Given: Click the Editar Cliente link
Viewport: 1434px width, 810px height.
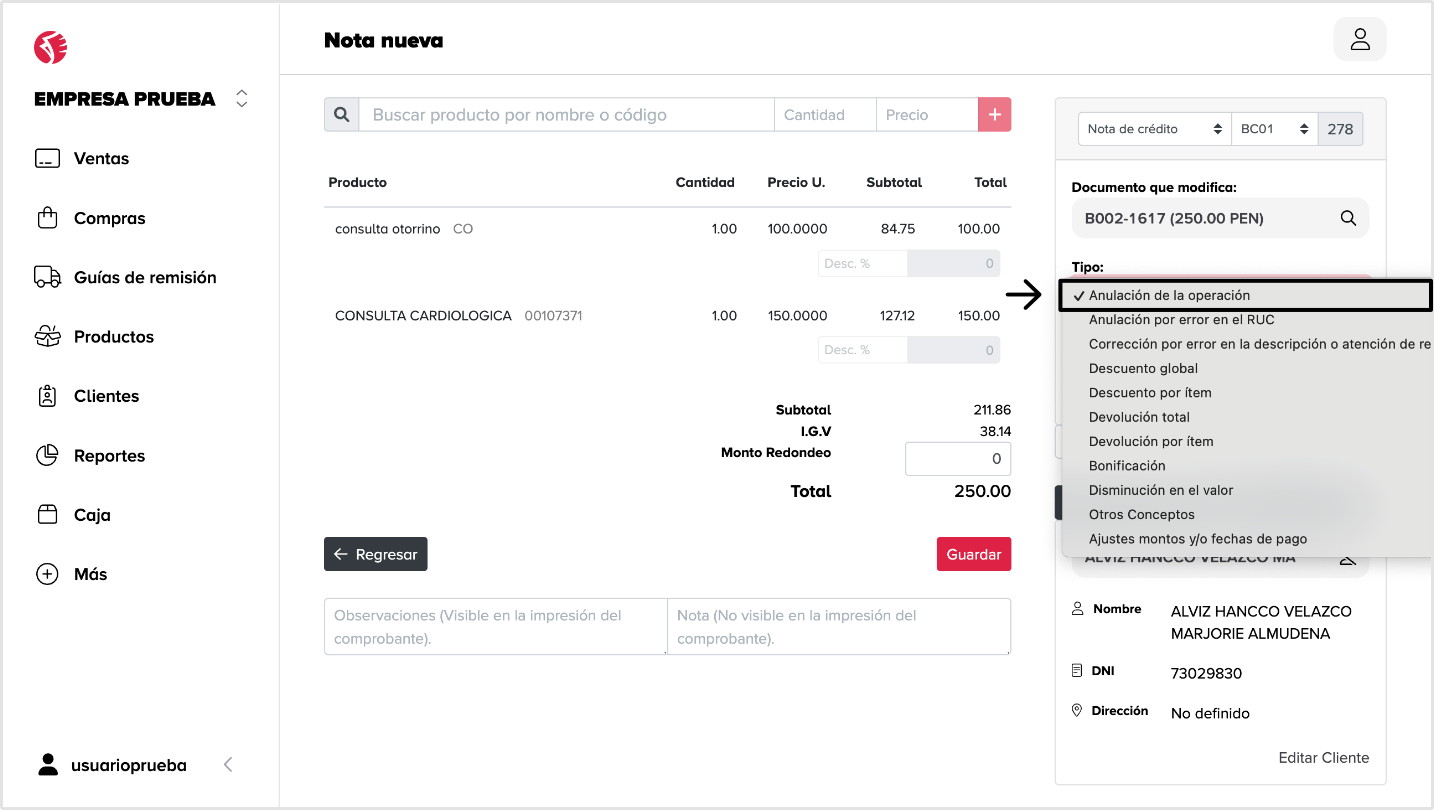Looking at the screenshot, I should pos(1323,758).
